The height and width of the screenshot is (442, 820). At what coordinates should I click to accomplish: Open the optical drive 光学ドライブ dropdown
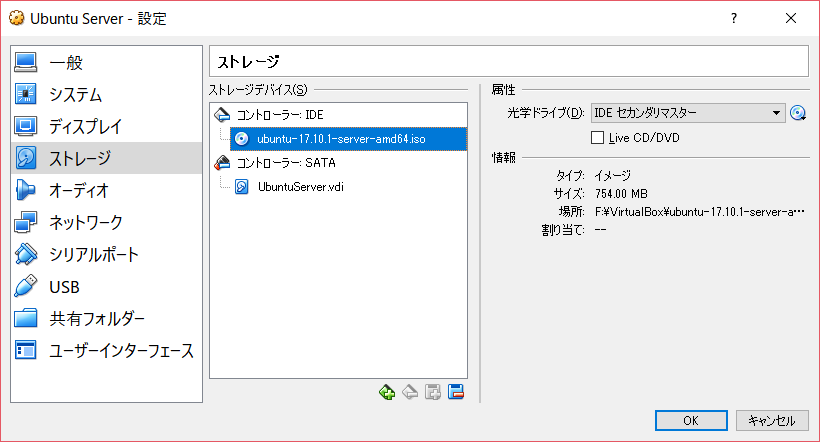(688, 113)
